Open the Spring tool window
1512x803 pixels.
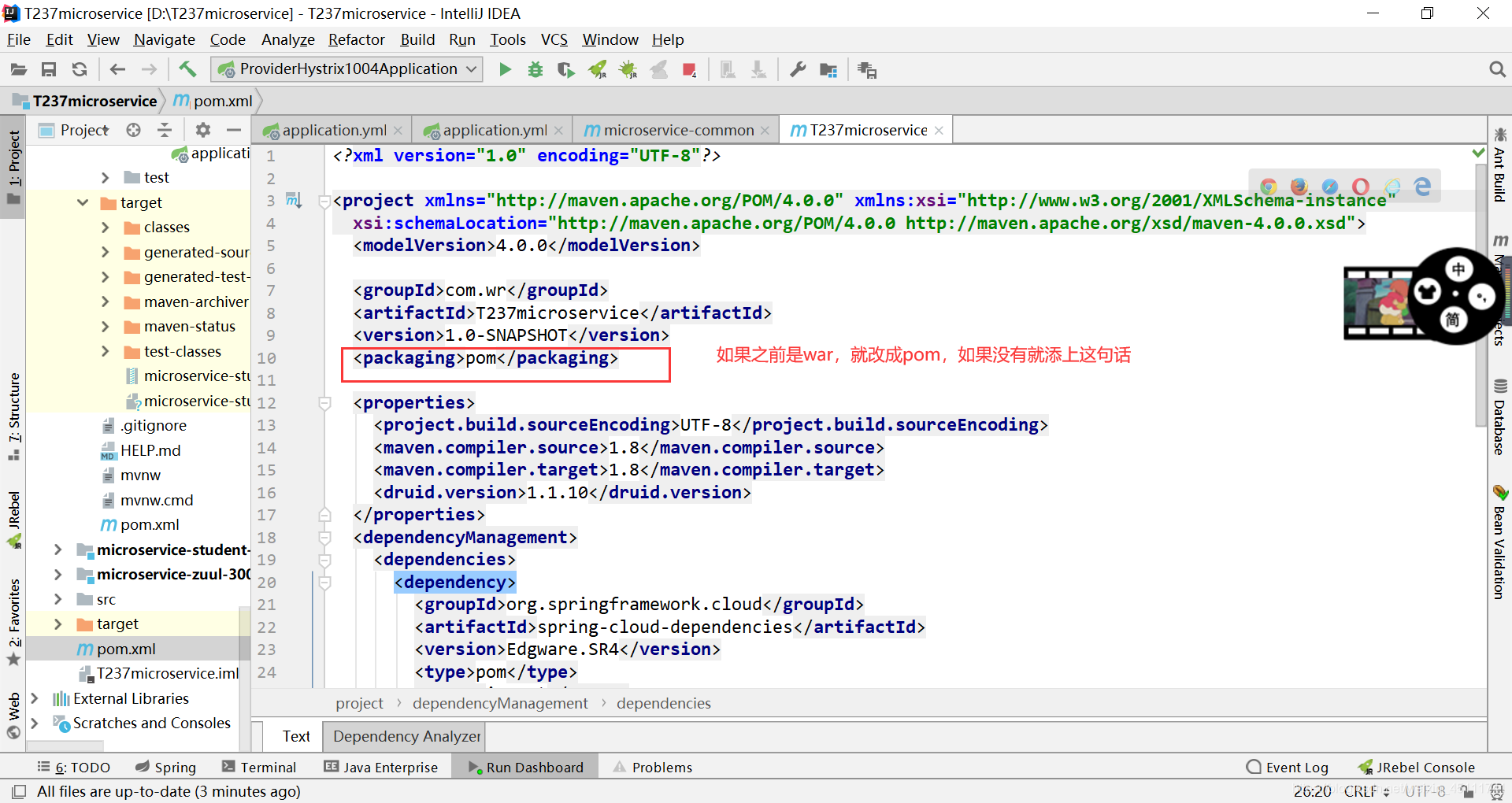click(165, 767)
